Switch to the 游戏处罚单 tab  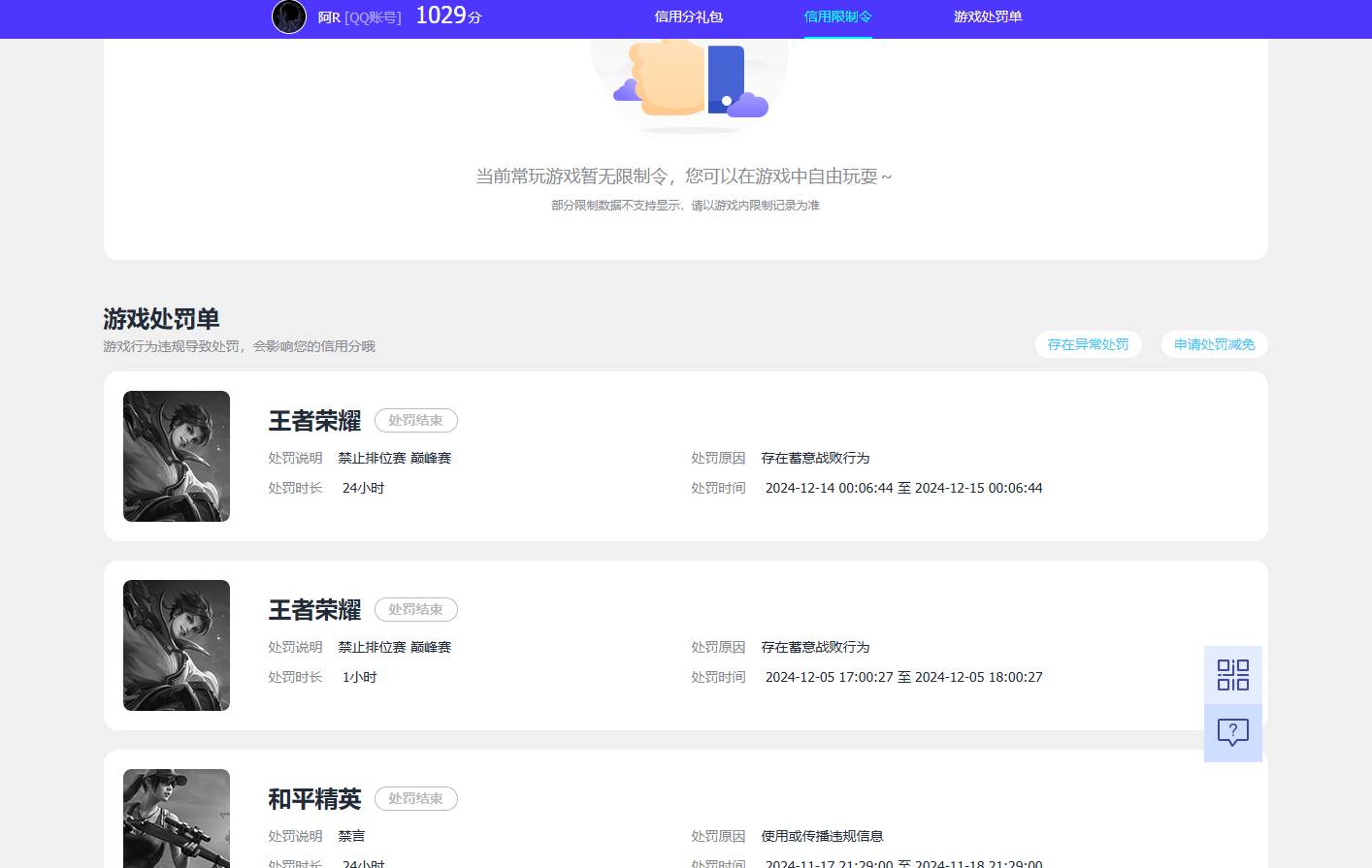pyautogui.click(x=987, y=16)
